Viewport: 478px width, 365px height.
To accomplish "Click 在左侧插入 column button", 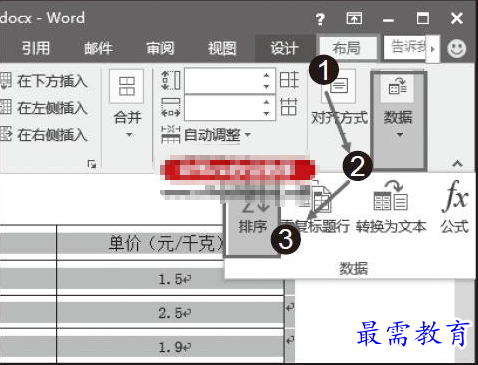I will click(44, 108).
